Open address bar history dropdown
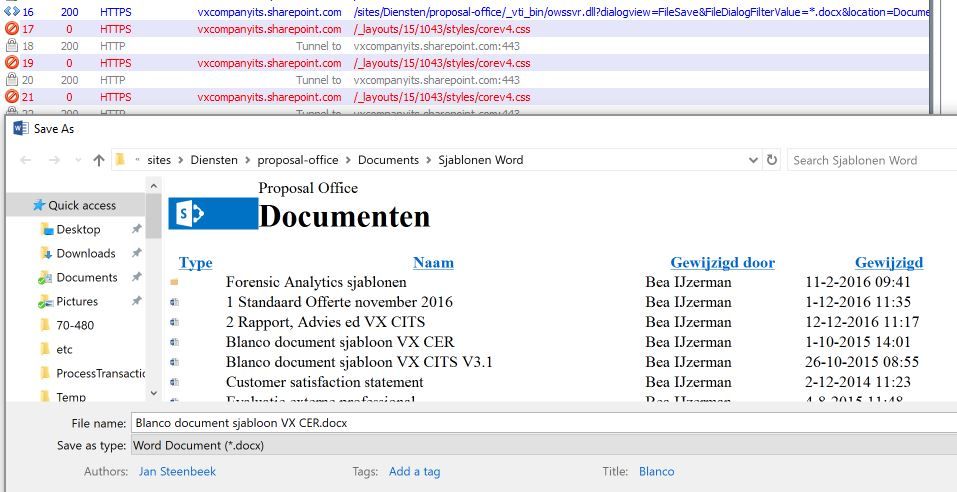Image resolution: width=957 pixels, height=492 pixels. coord(753,160)
